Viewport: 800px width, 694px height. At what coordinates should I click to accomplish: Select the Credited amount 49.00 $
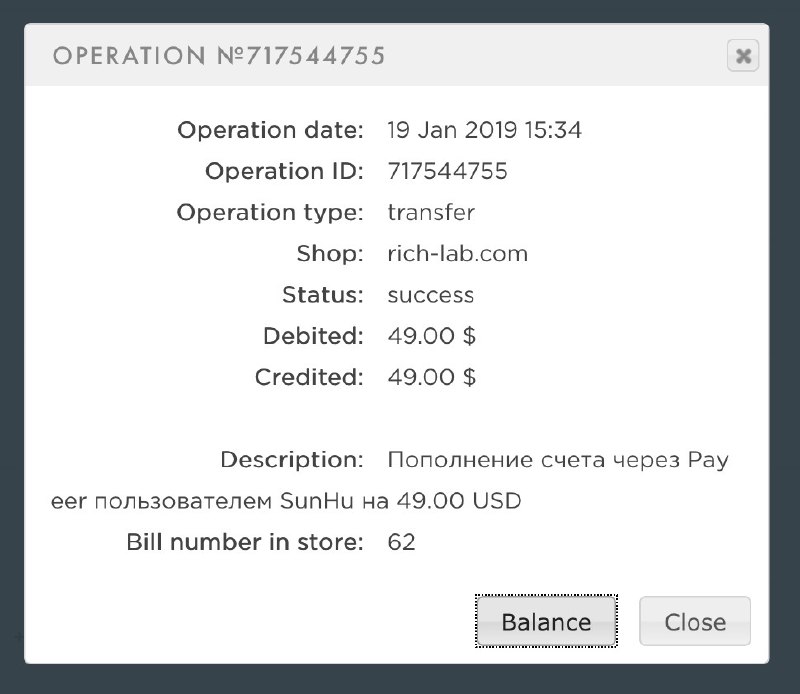tap(431, 377)
